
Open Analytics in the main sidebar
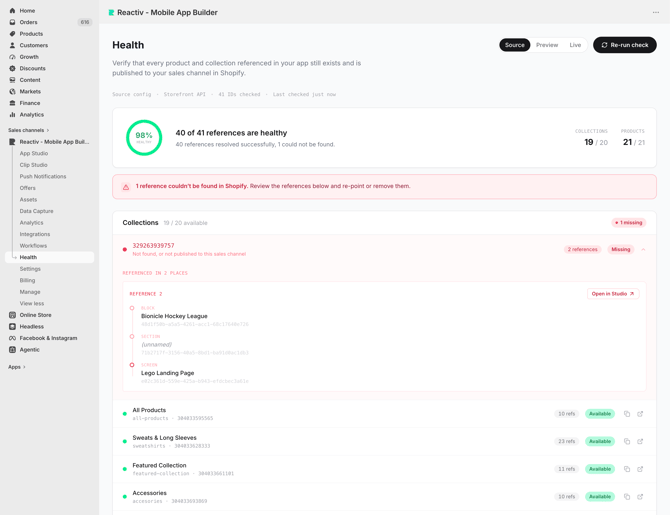coord(32,115)
